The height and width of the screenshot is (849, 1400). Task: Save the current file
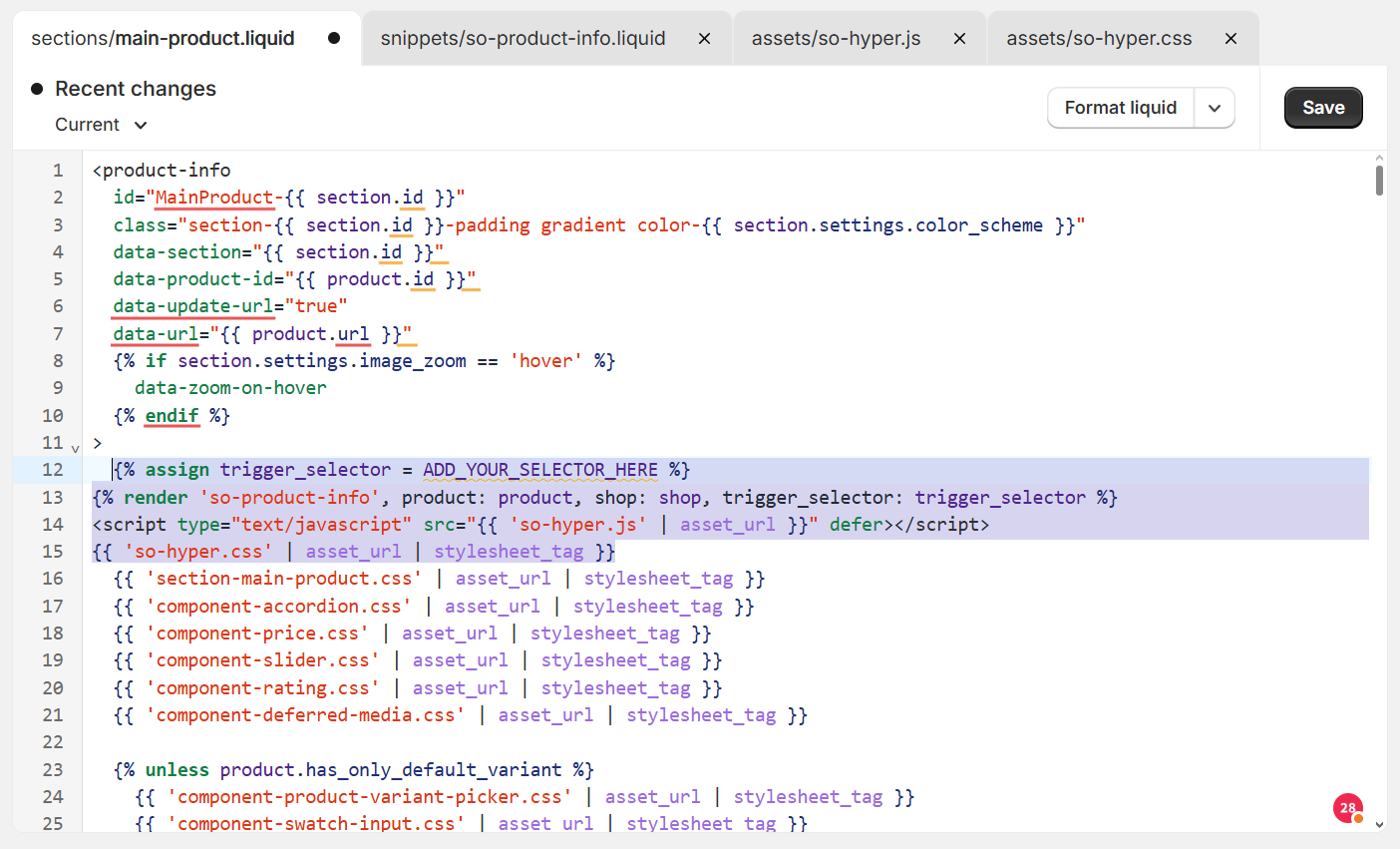coord(1323,108)
